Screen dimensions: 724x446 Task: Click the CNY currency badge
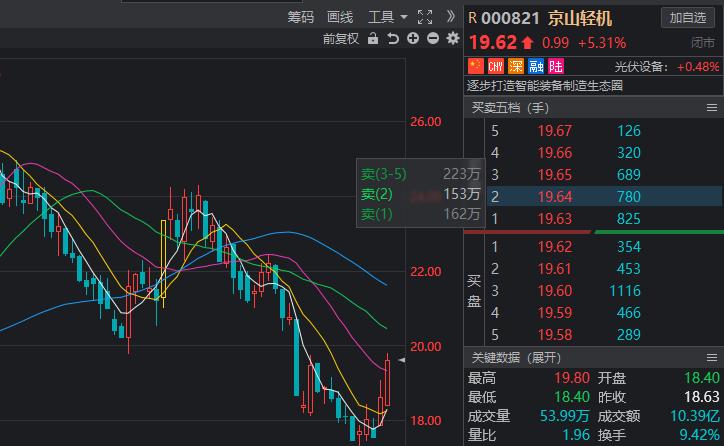(495, 66)
